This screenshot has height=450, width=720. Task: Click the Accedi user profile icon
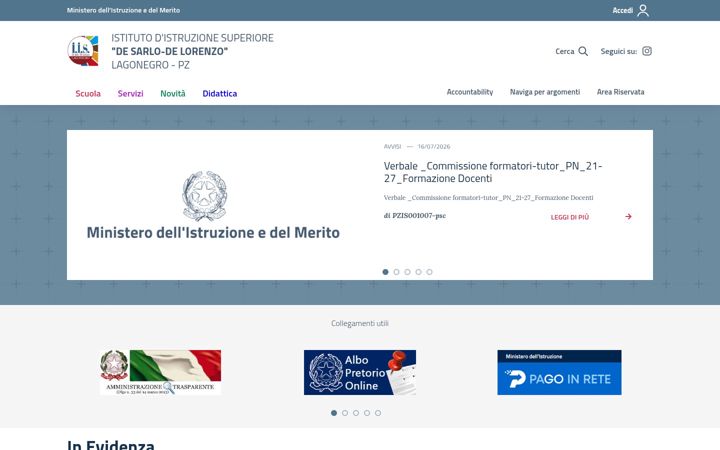pyautogui.click(x=643, y=10)
